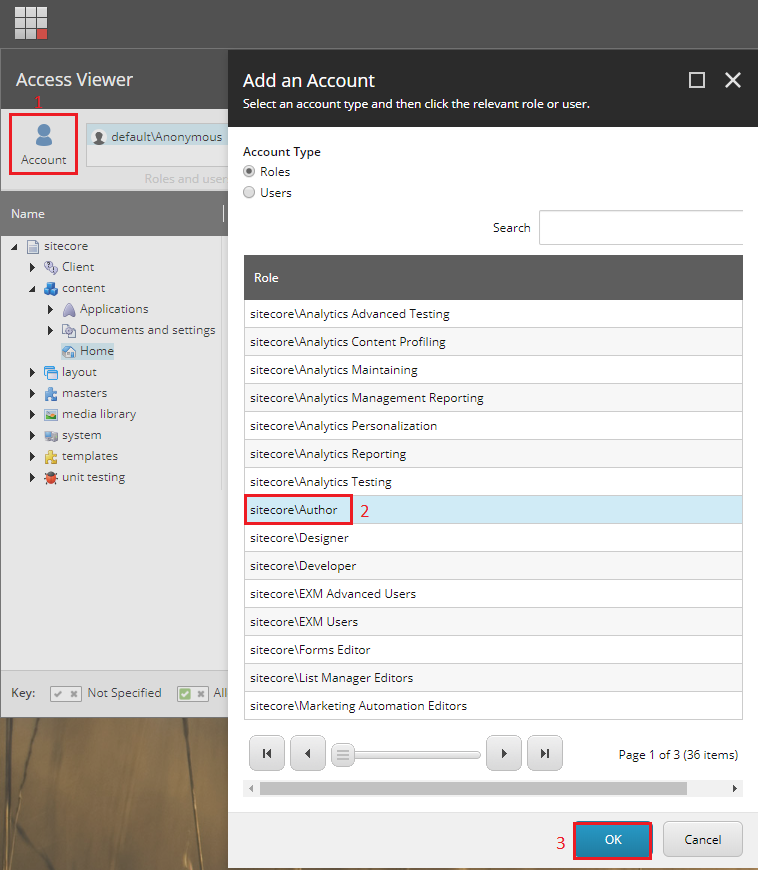Image resolution: width=758 pixels, height=870 pixels.
Task: Expand the masters tree node
Action: pos(32,393)
